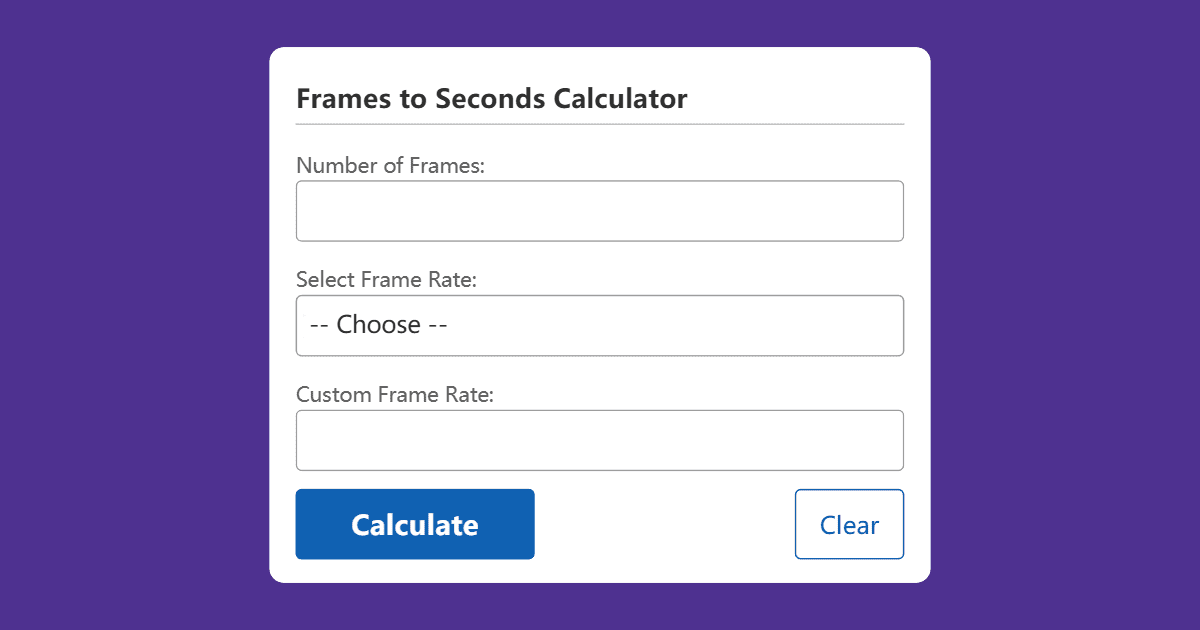Screen dimensions: 1200x630
Task: Click the 'Frames to Seconds Calculator' heading
Action: [492, 98]
